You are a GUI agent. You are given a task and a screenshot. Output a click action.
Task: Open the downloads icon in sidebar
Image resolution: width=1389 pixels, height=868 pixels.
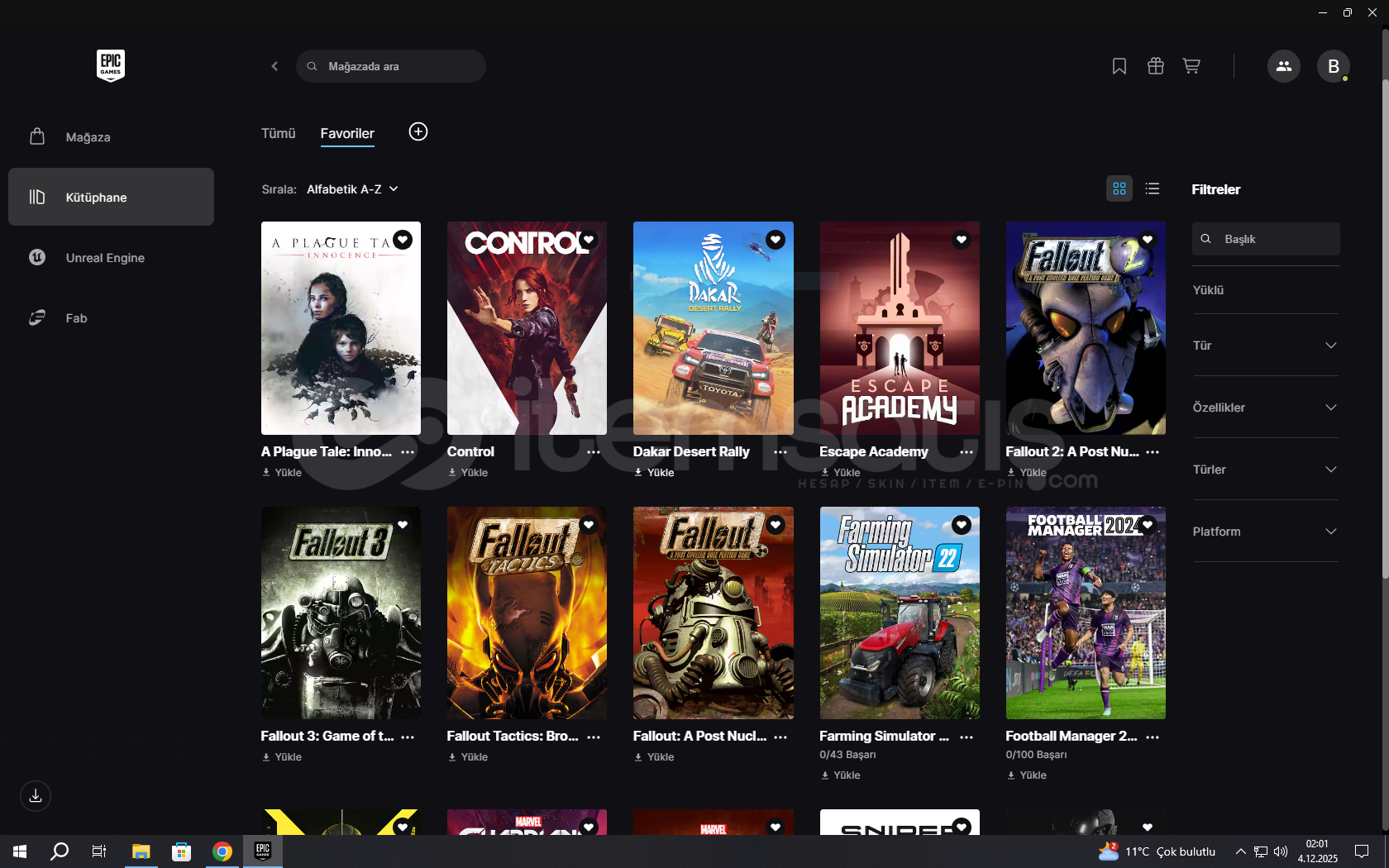(36, 796)
